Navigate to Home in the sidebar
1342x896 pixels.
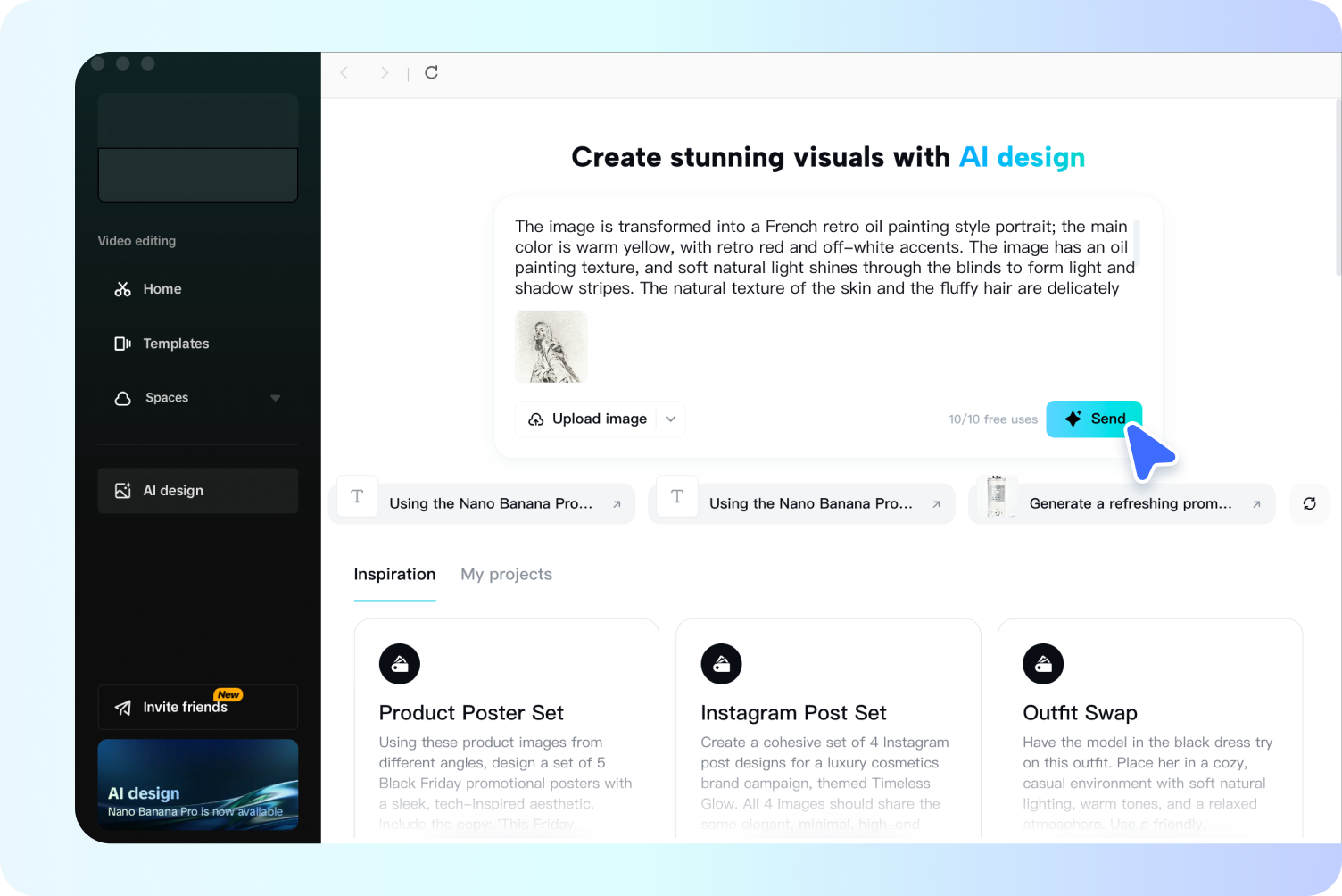pos(162,288)
